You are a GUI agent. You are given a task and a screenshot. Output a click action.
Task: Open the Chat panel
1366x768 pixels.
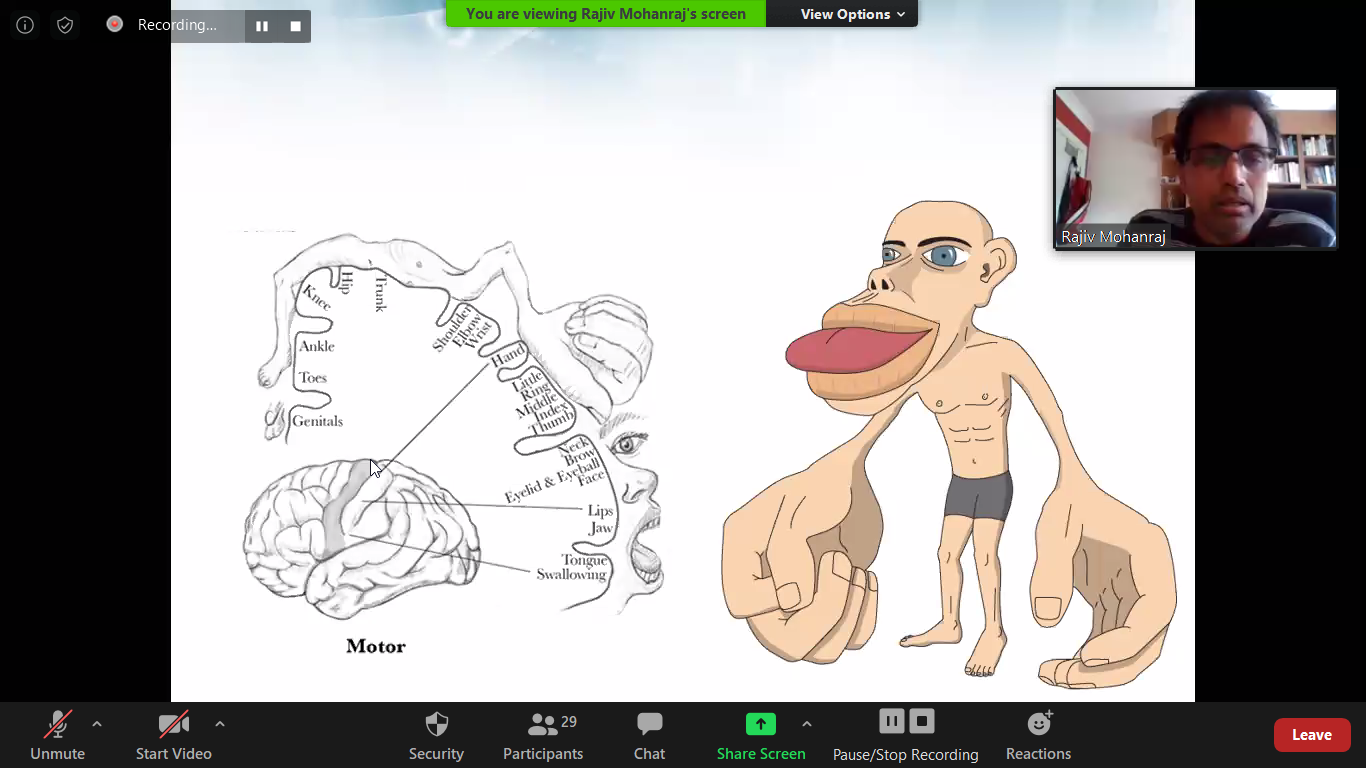(x=649, y=735)
